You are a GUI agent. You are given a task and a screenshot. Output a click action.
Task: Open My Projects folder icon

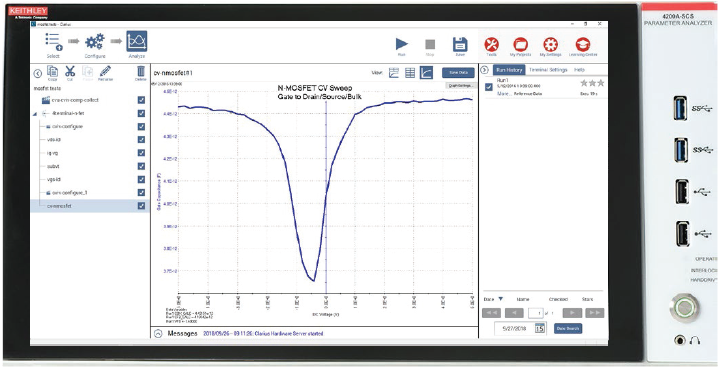521,45
